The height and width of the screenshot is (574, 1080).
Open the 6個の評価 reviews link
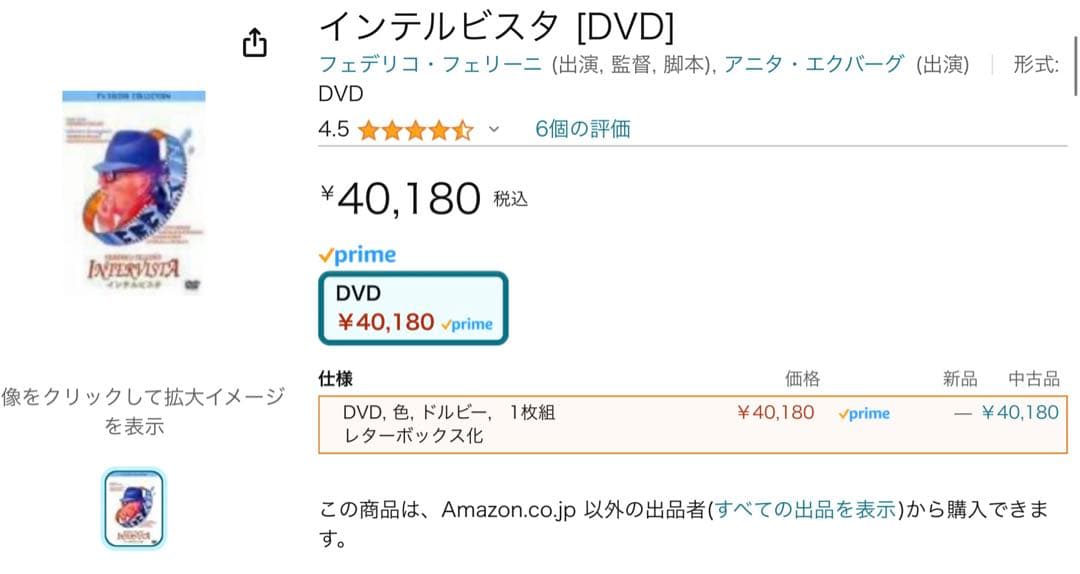tap(582, 129)
